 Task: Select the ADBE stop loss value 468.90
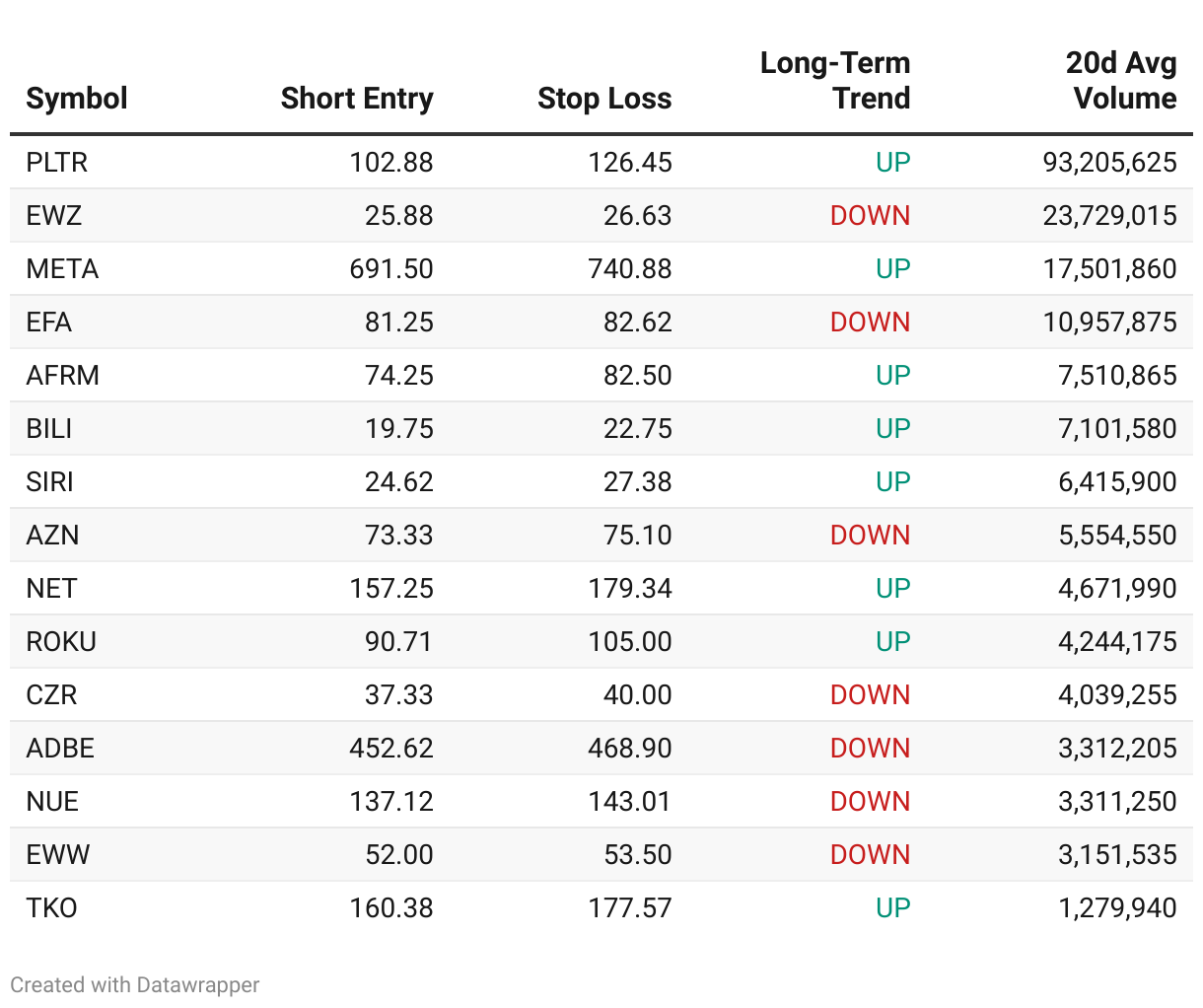click(x=629, y=748)
